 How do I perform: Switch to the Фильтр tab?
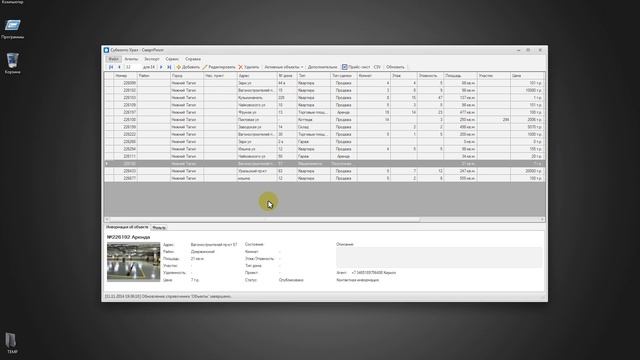tap(159, 228)
